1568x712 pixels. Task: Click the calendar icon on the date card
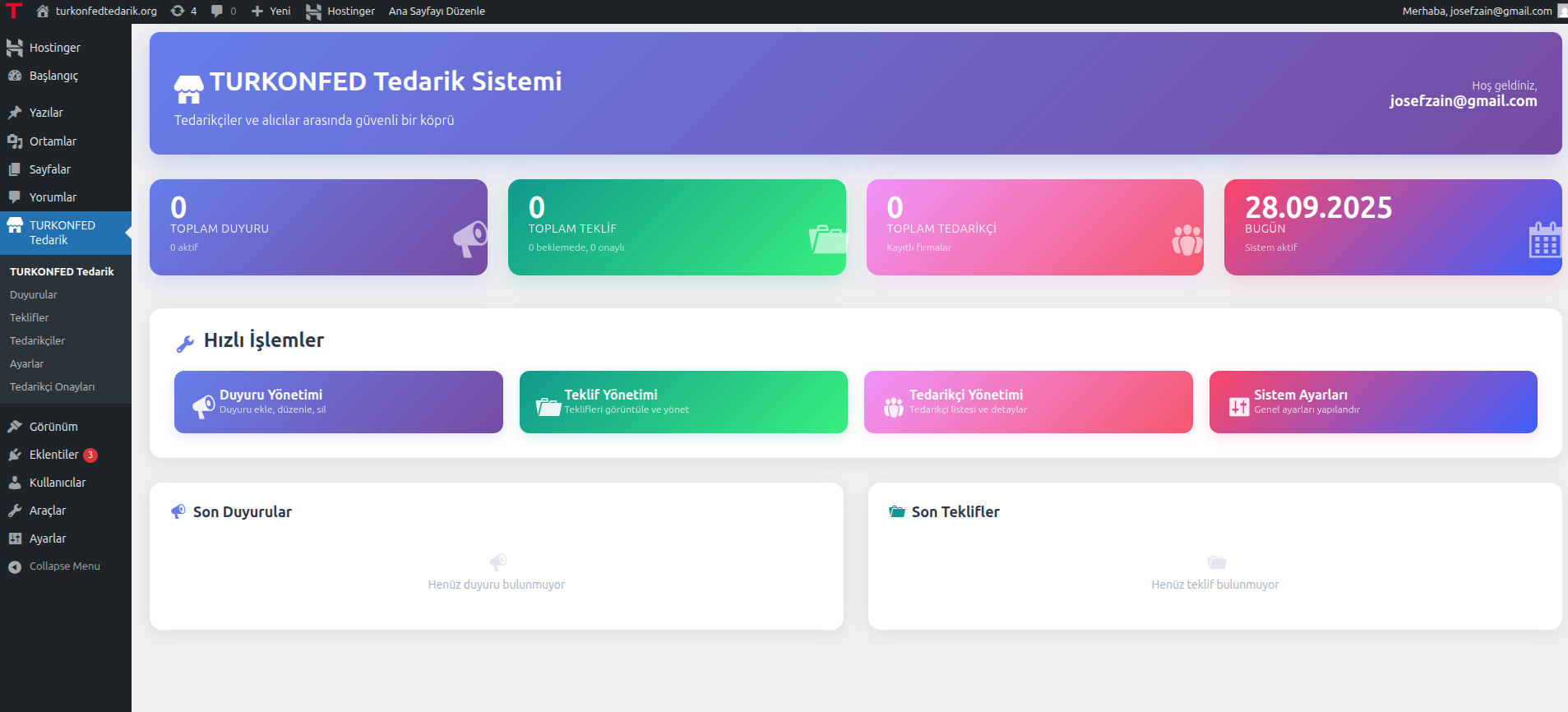pos(1544,240)
